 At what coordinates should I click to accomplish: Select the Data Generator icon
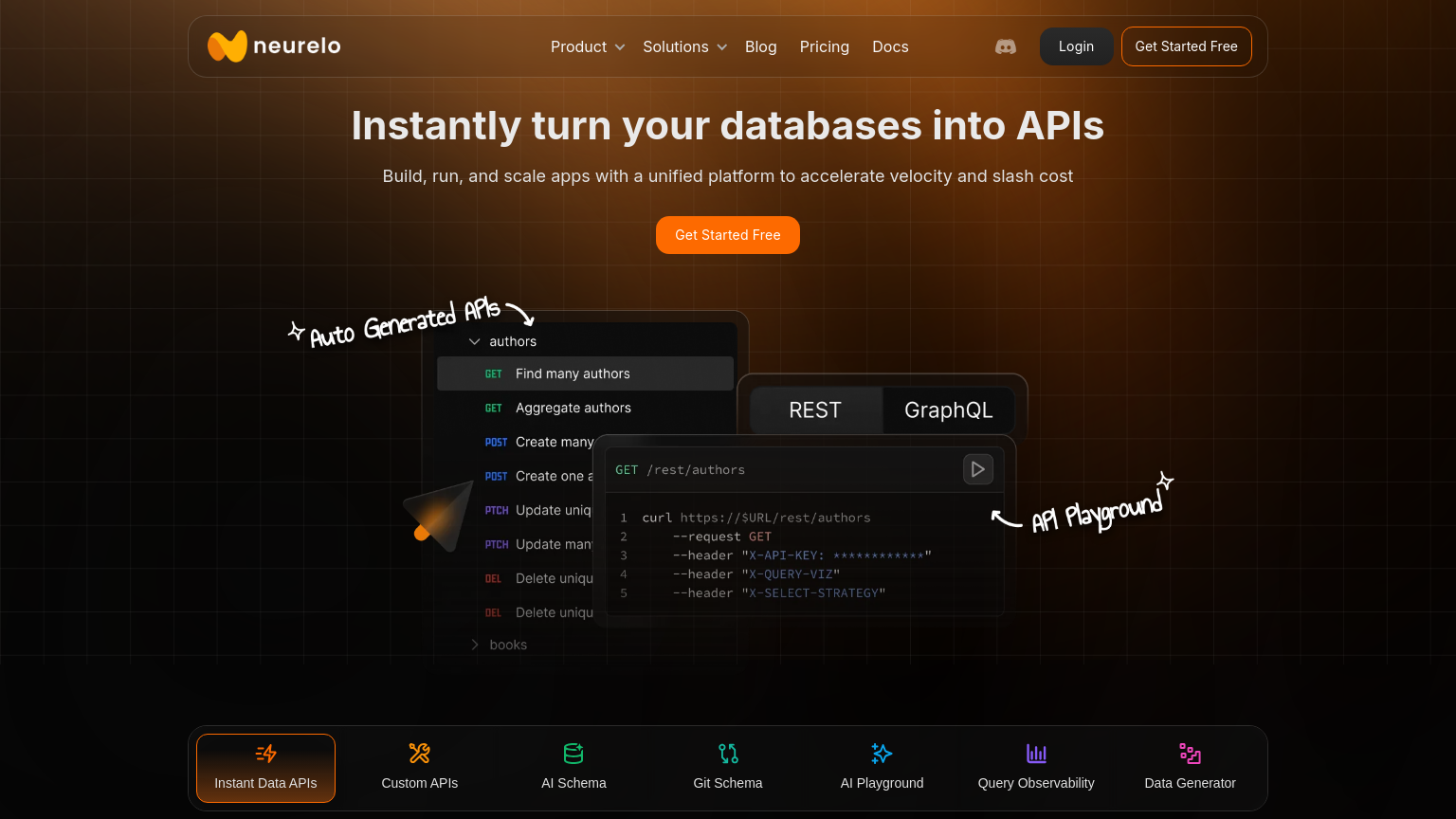click(x=1190, y=754)
